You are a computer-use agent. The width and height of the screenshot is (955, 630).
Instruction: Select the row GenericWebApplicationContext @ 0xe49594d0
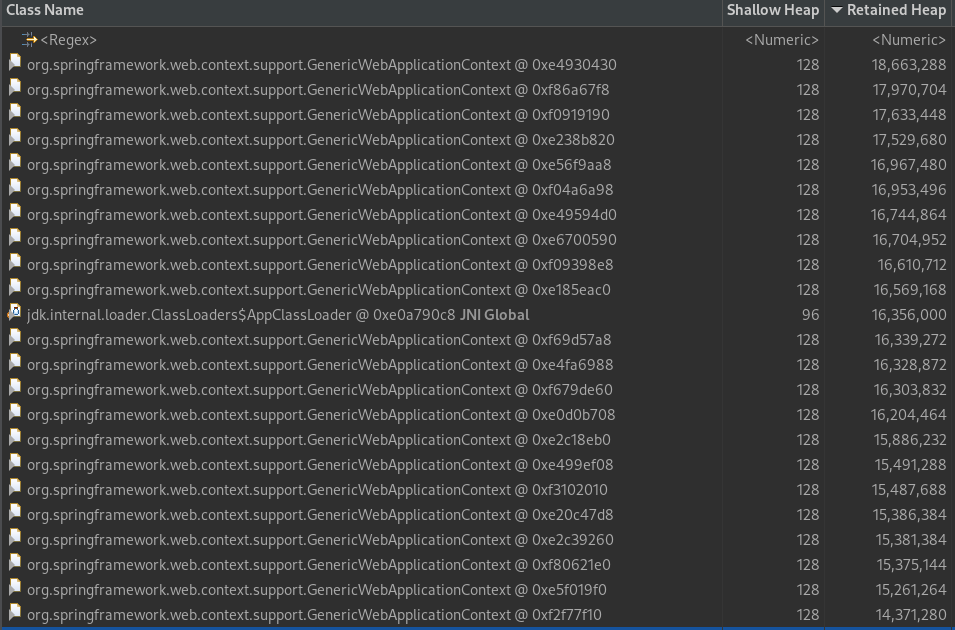478,214
